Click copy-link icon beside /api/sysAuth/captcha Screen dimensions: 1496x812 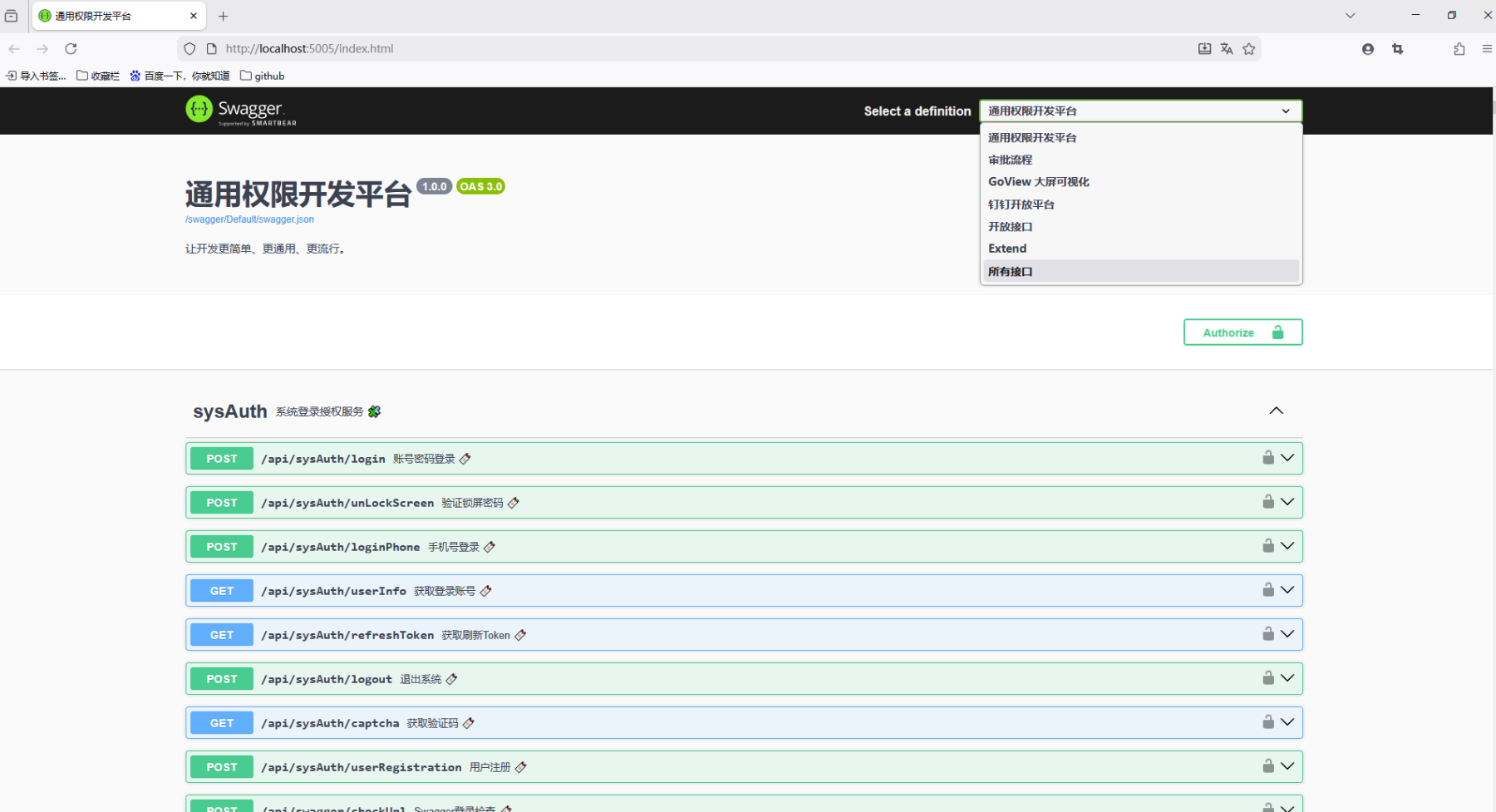(x=469, y=723)
